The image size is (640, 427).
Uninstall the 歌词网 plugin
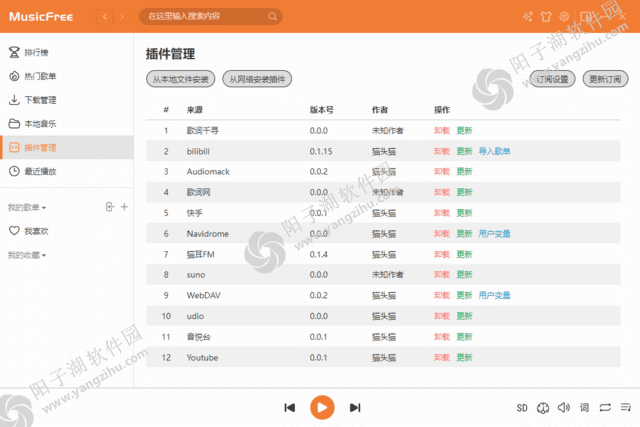(442, 192)
